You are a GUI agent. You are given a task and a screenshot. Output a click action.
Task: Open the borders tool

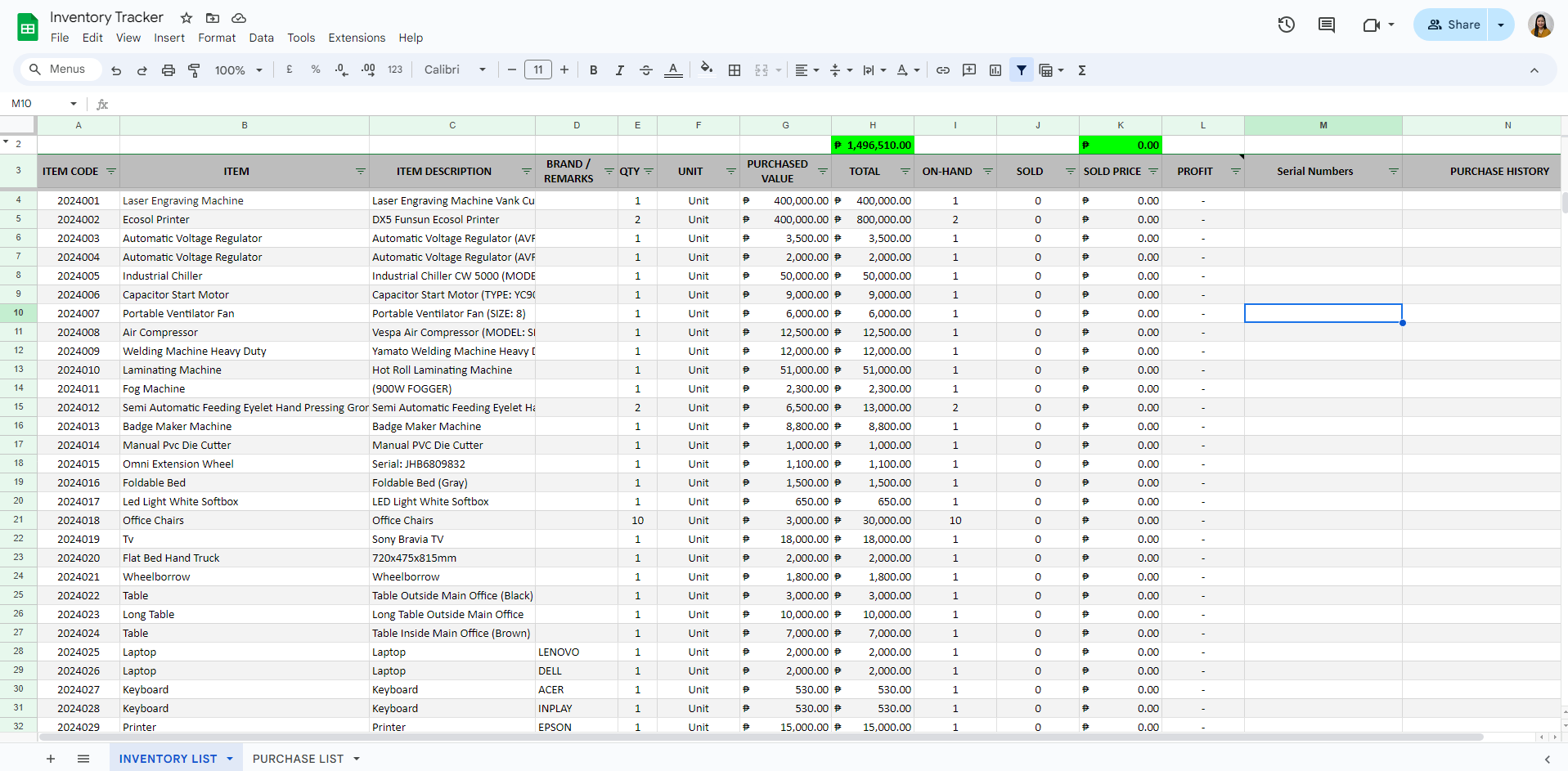click(734, 70)
